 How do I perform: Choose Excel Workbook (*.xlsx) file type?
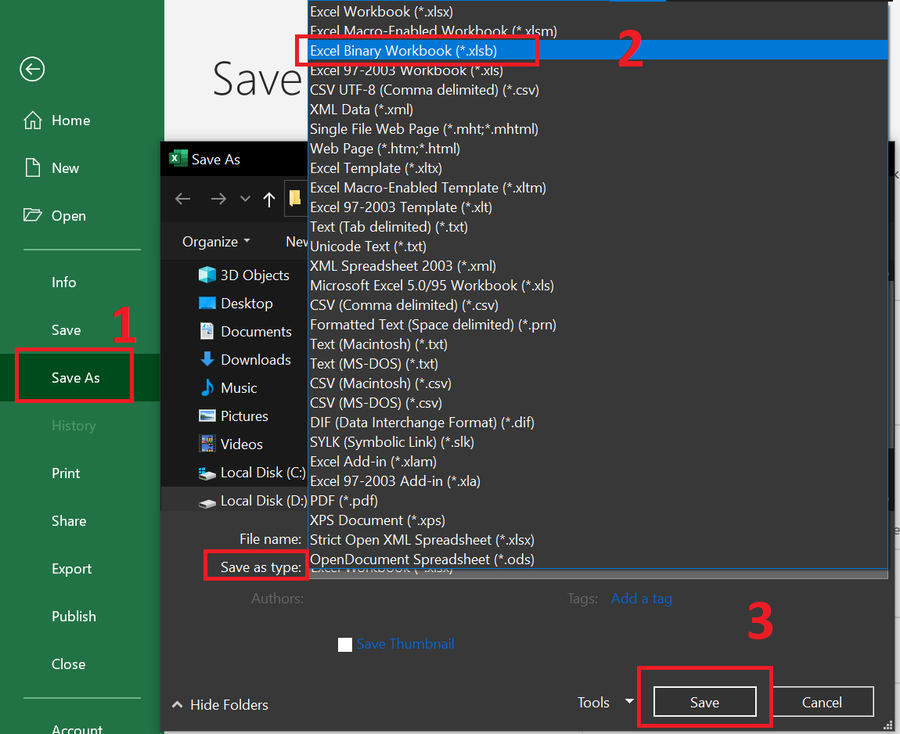click(598, 11)
